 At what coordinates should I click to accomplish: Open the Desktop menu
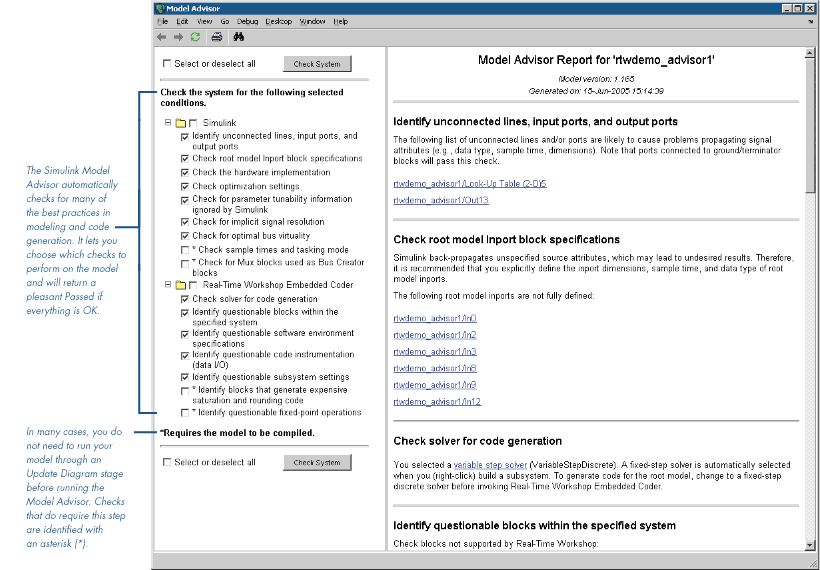coord(279,21)
